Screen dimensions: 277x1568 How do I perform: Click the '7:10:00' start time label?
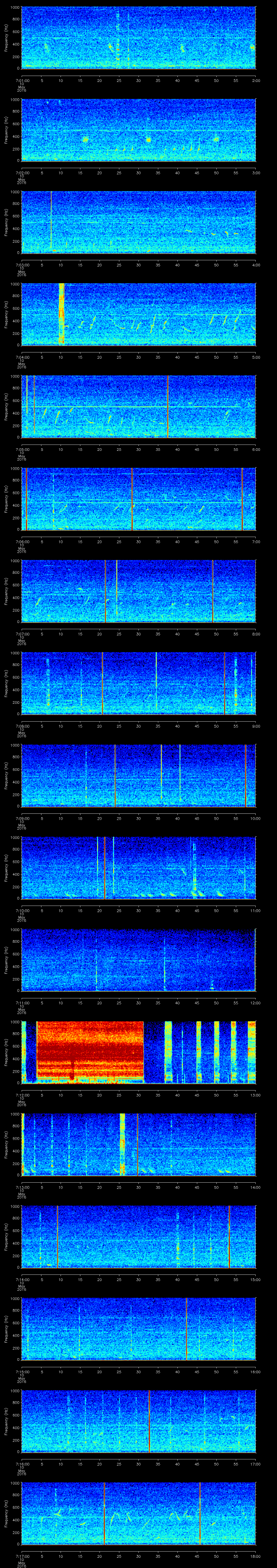tap(22, 910)
